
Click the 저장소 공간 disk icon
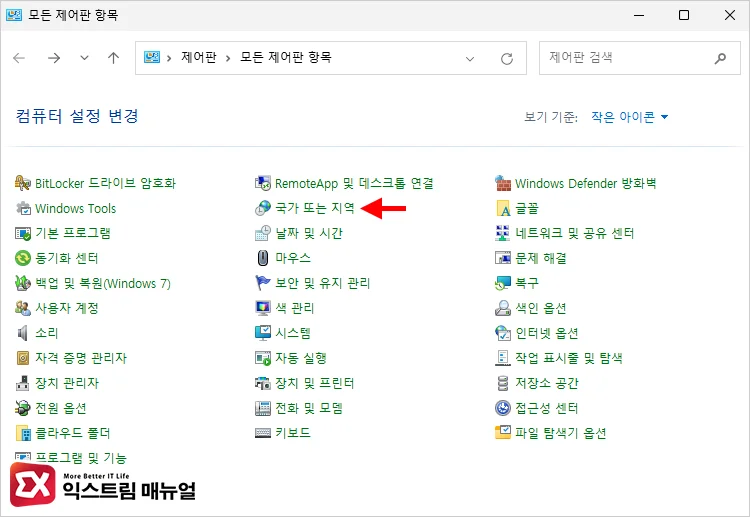click(x=503, y=383)
